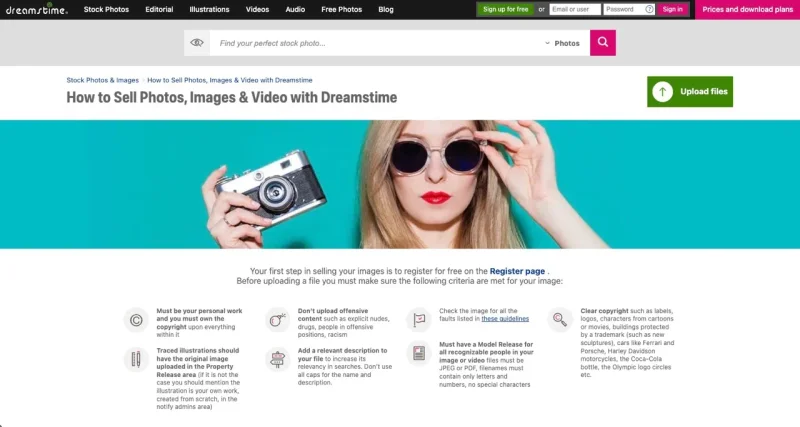Click the page heading How to Sell Photos
Viewport: 800px width, 427px height.
click(x=232, y=97)
